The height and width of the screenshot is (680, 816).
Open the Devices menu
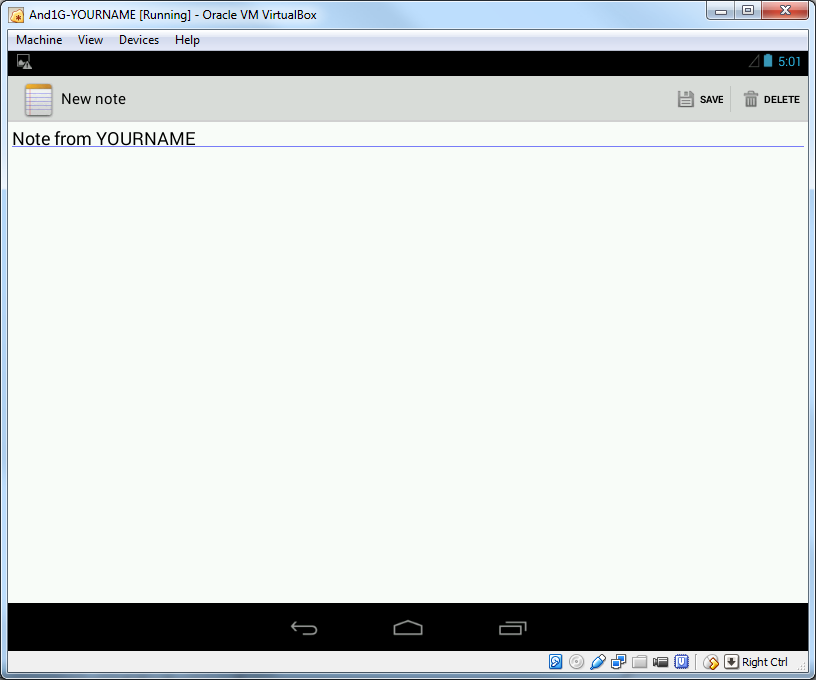[139, 40]
